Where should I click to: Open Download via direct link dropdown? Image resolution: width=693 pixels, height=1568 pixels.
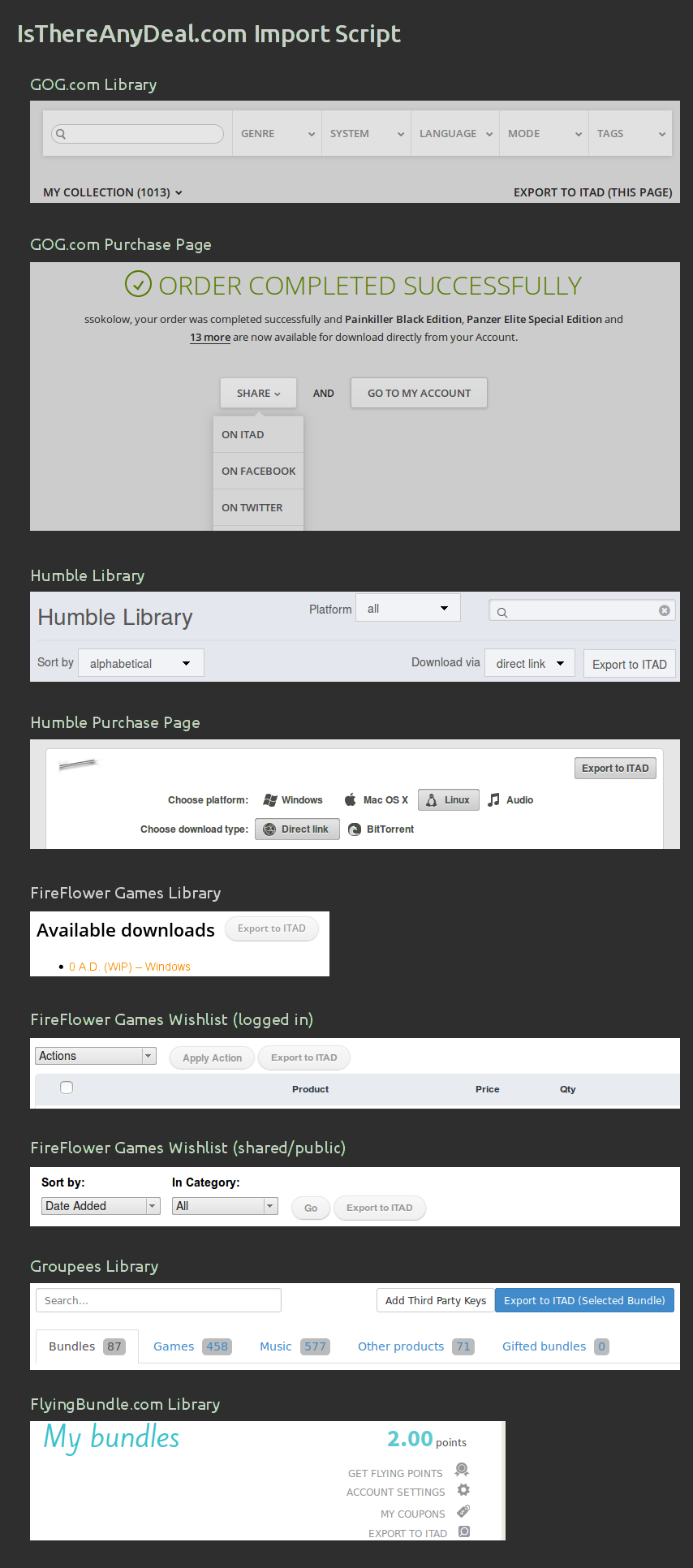530,663
